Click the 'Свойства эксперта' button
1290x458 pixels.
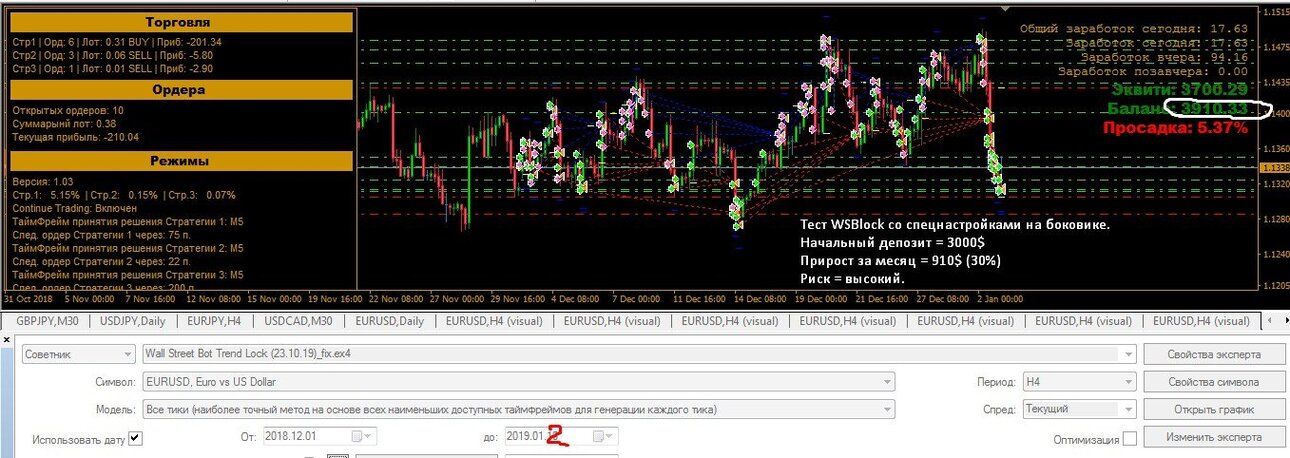click(1214, 355)
